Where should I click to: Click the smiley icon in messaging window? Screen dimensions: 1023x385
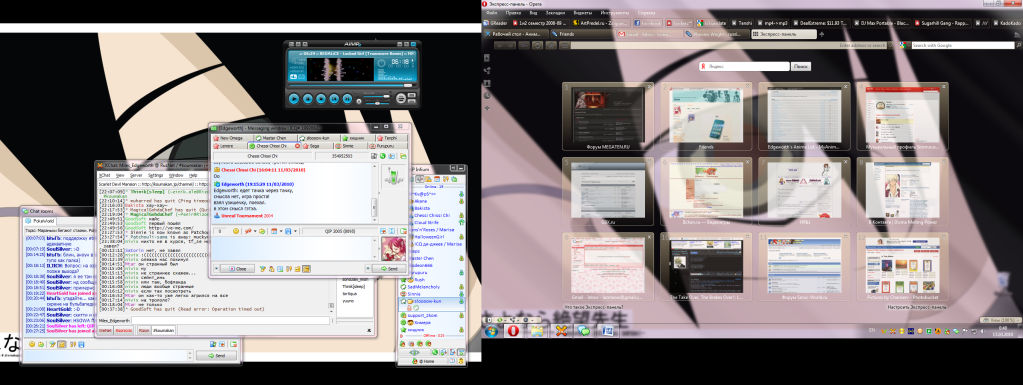236,231
